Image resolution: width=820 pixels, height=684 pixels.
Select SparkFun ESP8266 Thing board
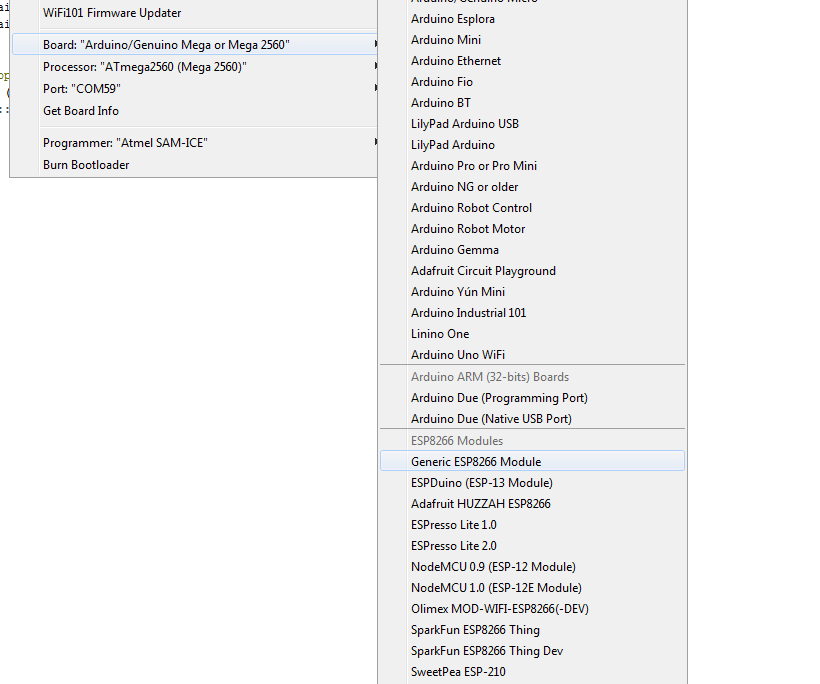point(532,630)
